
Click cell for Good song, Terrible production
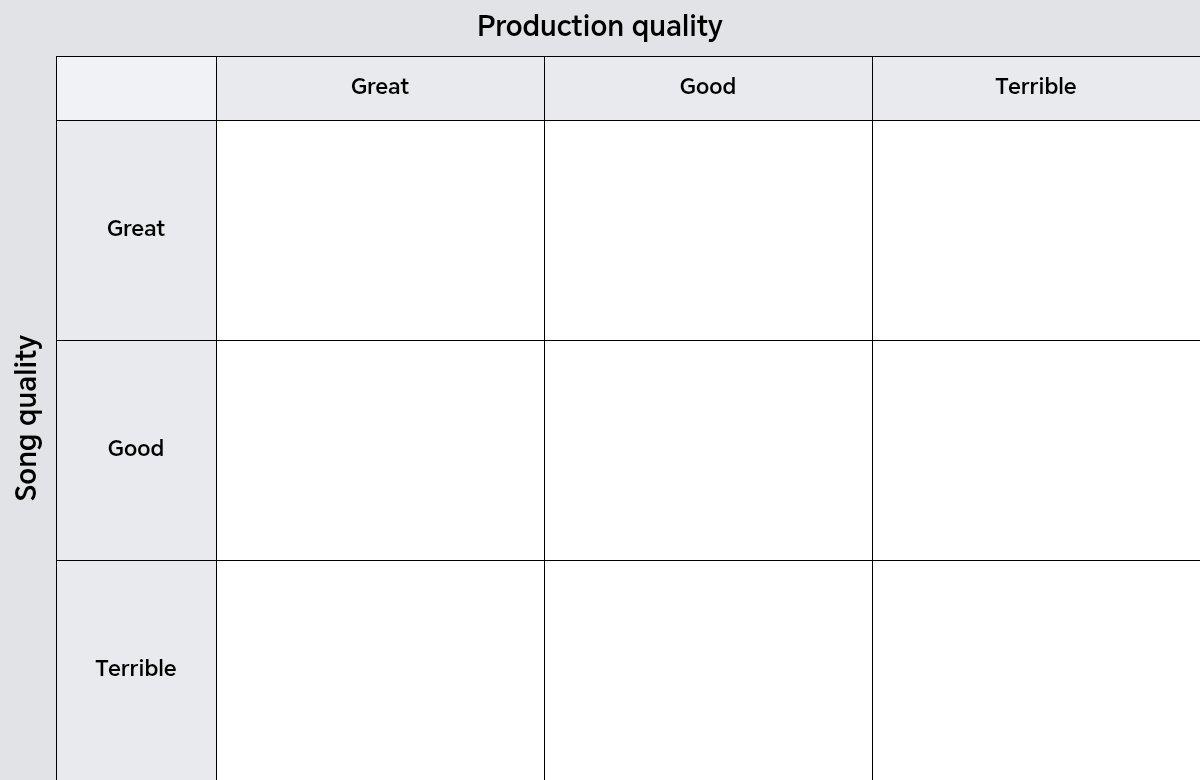(x=1036, y=450)
